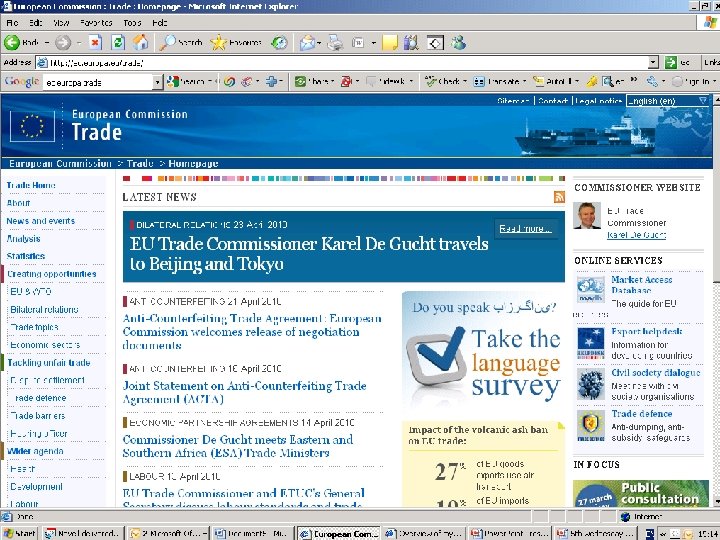Expand the address bar dropdown arrow

click(653, 62)
